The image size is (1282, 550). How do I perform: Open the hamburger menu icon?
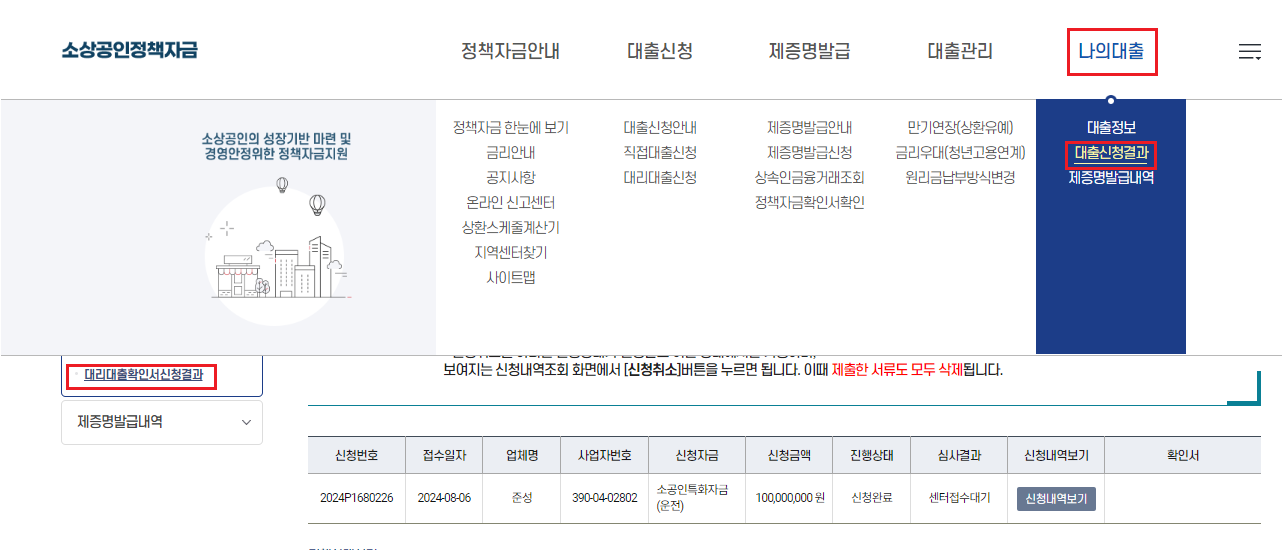click(x=1249, y=52)
